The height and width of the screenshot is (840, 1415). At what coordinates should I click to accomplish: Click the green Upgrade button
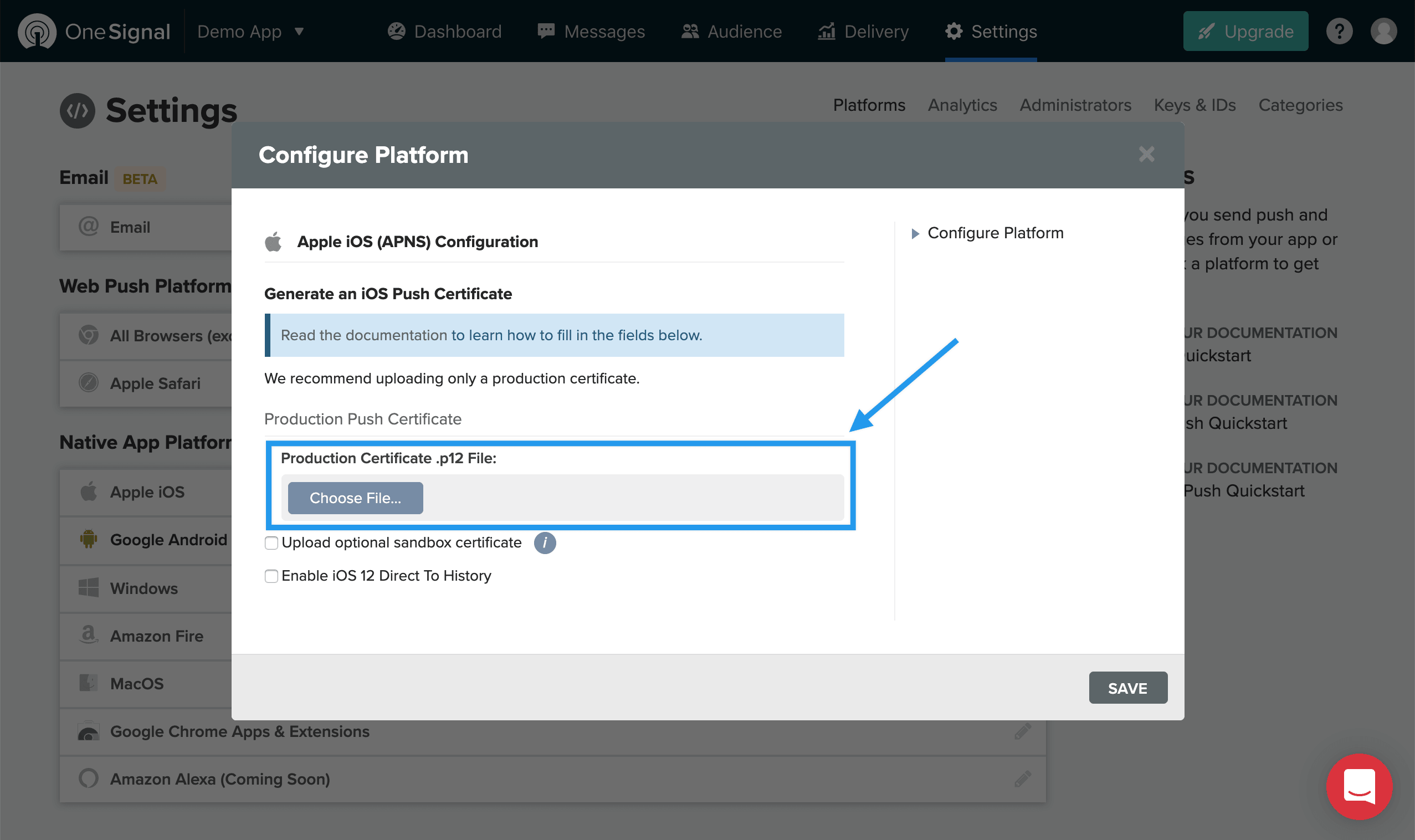[1245, 32]
